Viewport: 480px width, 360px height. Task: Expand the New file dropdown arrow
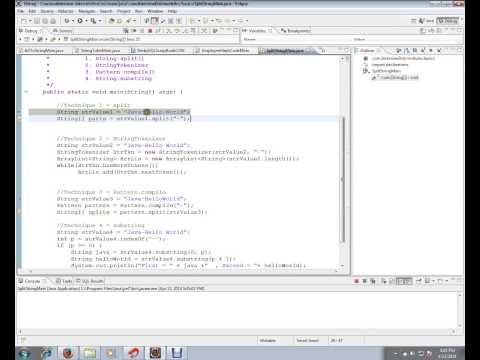(x=30, y=21)
